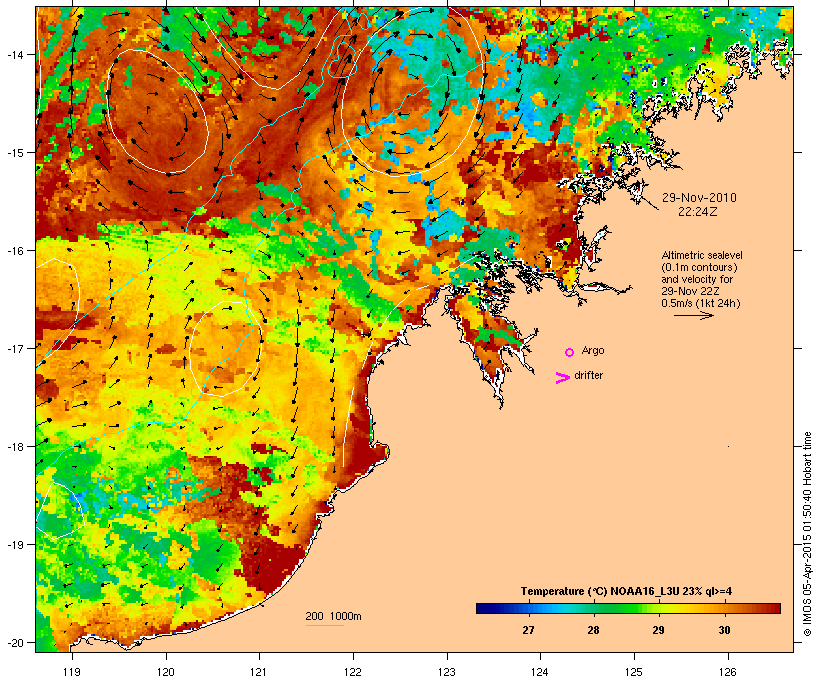
Task: Click the temperature colorbar green near 28
Action: click(x=593, y=608)
